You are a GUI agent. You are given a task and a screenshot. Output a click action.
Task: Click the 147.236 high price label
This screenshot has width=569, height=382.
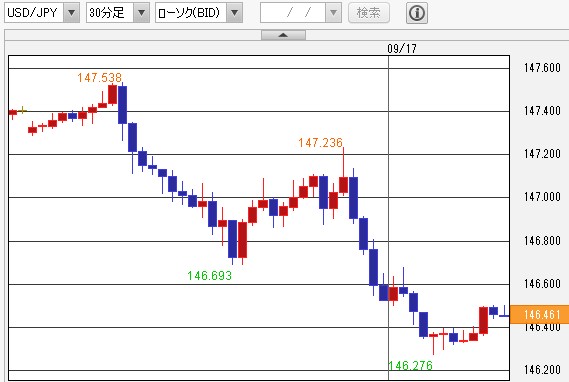[320, 143]
